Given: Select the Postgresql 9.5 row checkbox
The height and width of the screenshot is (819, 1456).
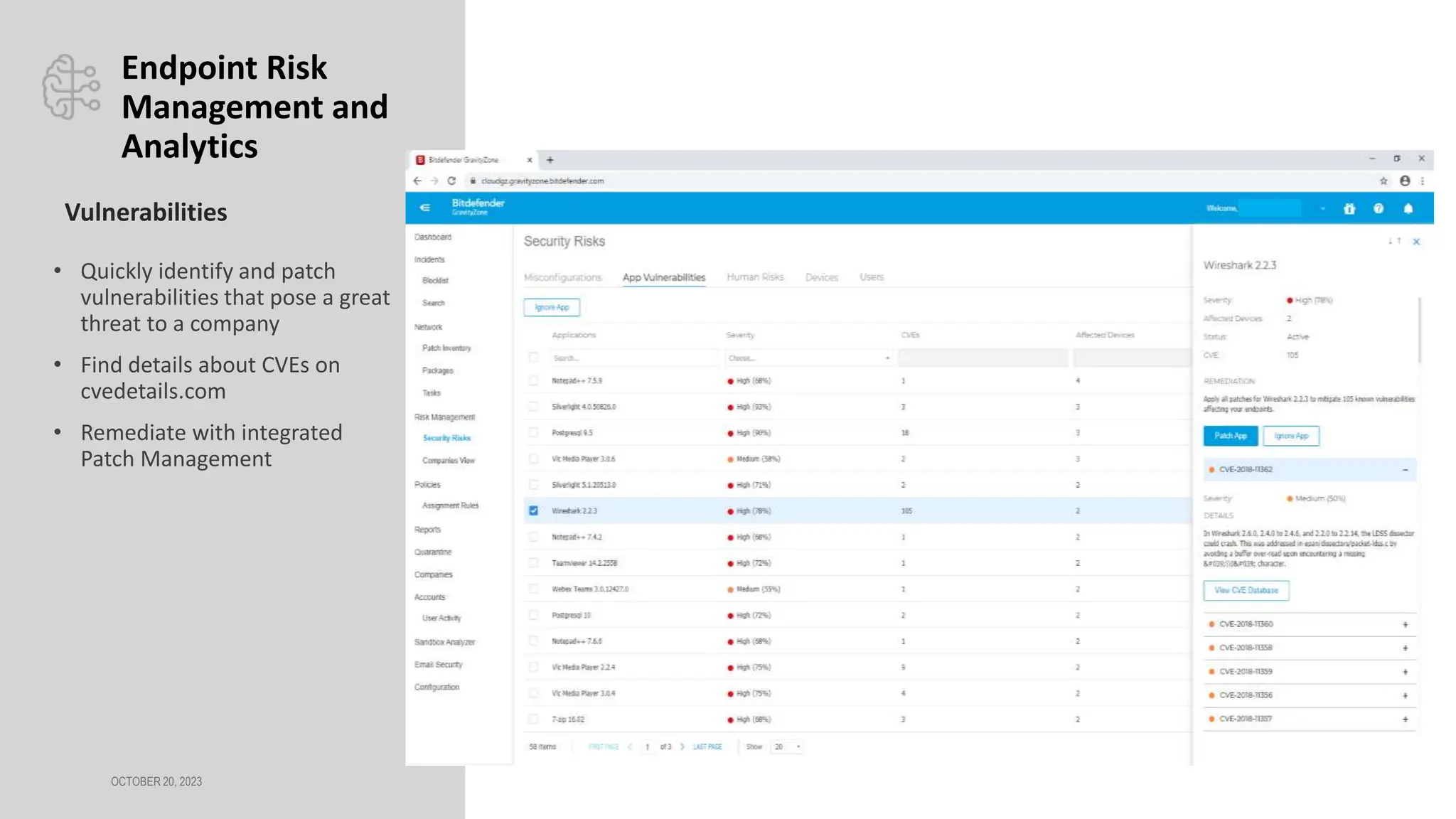Looking at the screenshot, I should [533, 433].
